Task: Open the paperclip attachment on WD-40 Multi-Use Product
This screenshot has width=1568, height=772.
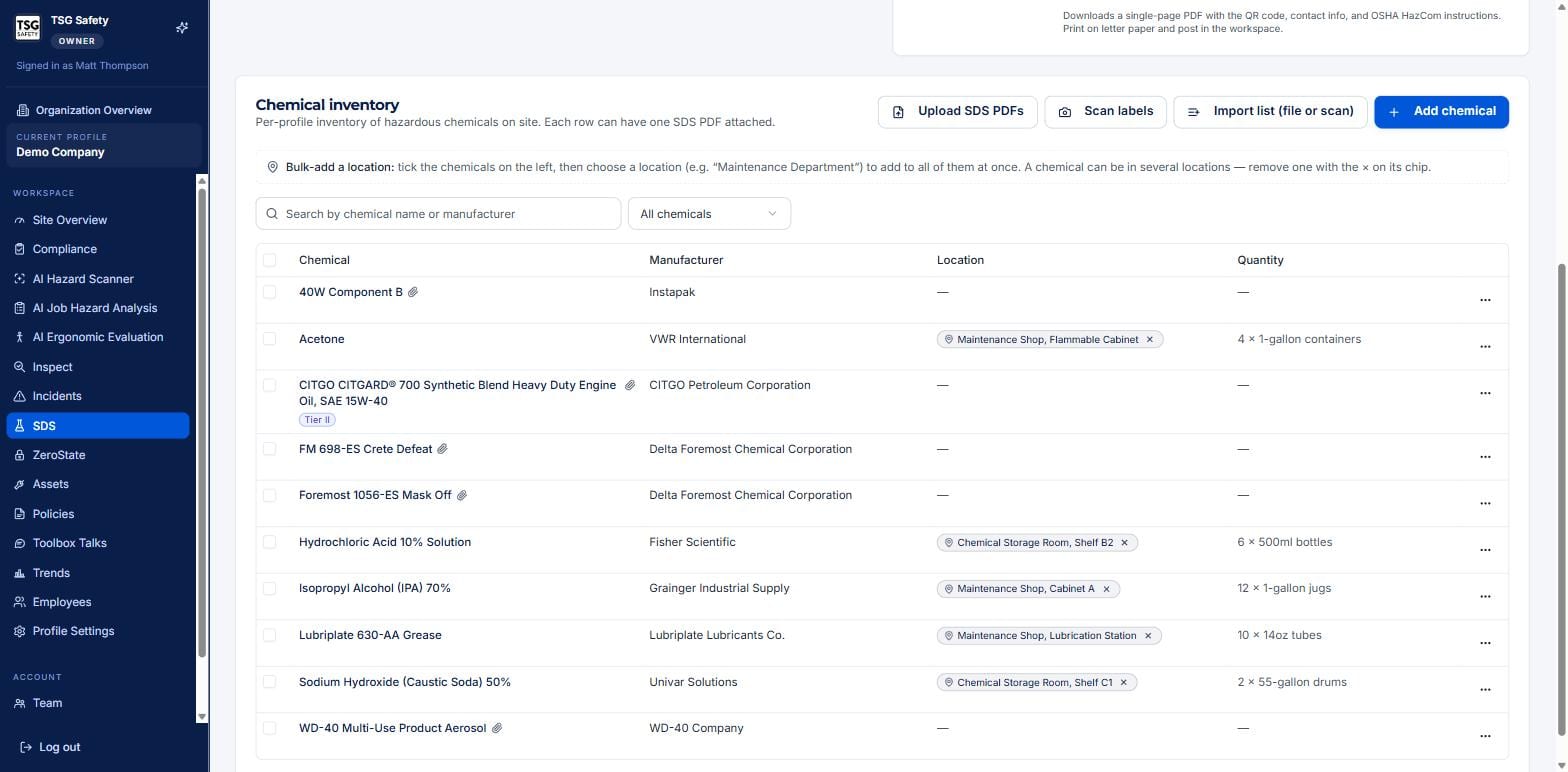Action: (497, 728)
